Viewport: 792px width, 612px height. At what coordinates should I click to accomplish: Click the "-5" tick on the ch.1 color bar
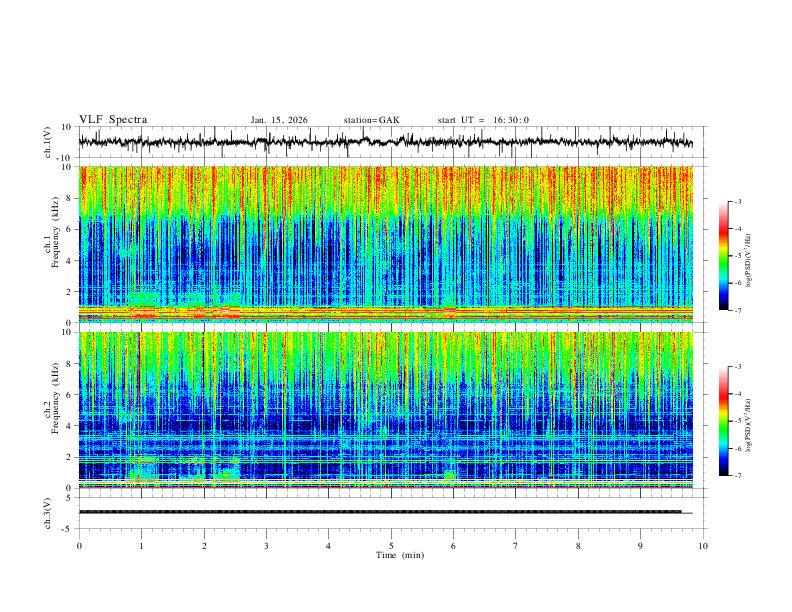pyautogui.click(x=737, y=256)
